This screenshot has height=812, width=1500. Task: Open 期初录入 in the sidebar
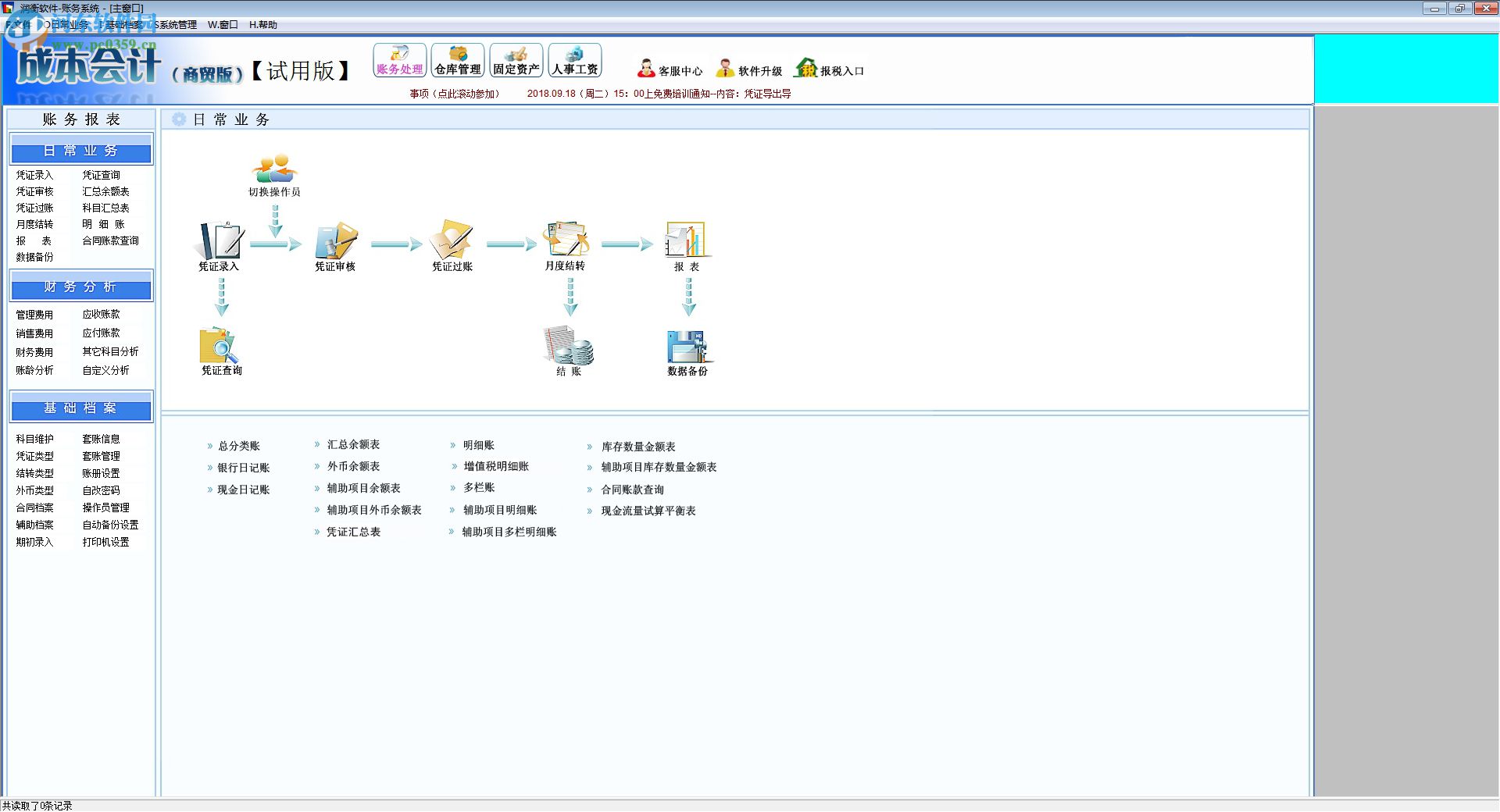point(35,542)
